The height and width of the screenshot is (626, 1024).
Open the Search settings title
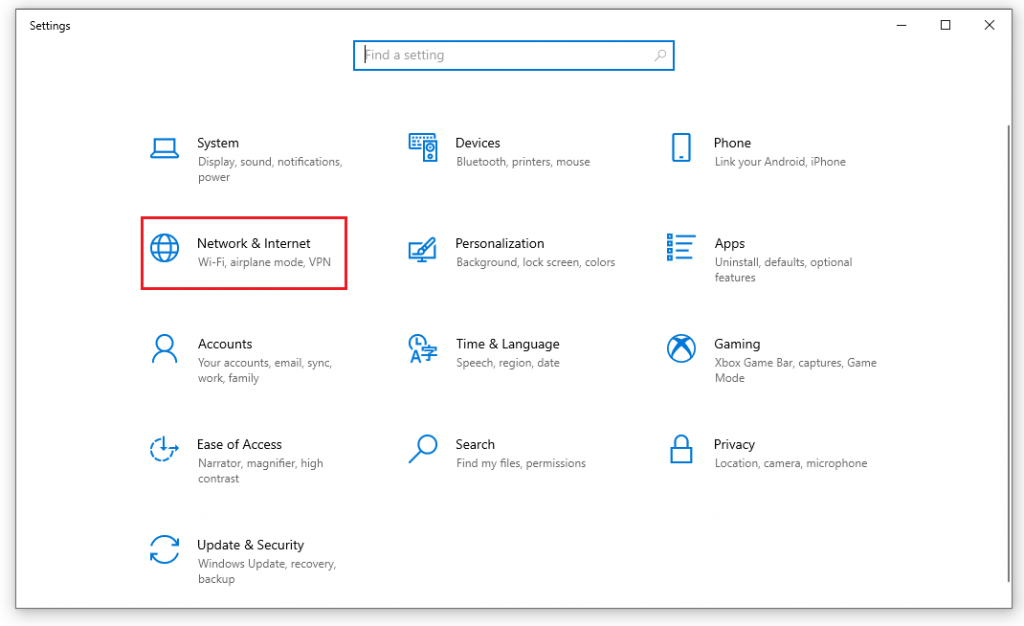pyautogui.click(x=475, y=445)
